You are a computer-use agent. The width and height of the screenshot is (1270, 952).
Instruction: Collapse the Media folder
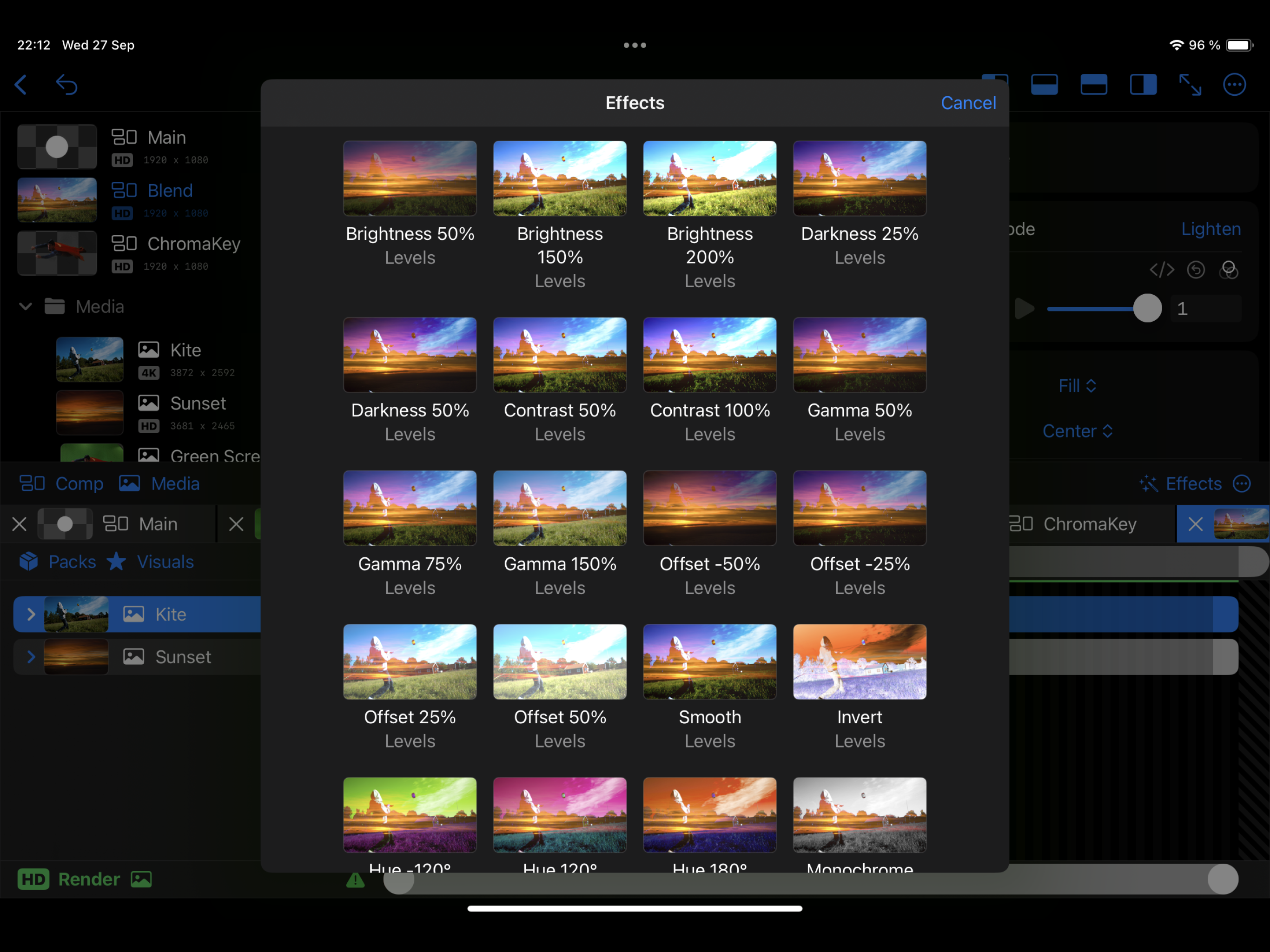25,307
